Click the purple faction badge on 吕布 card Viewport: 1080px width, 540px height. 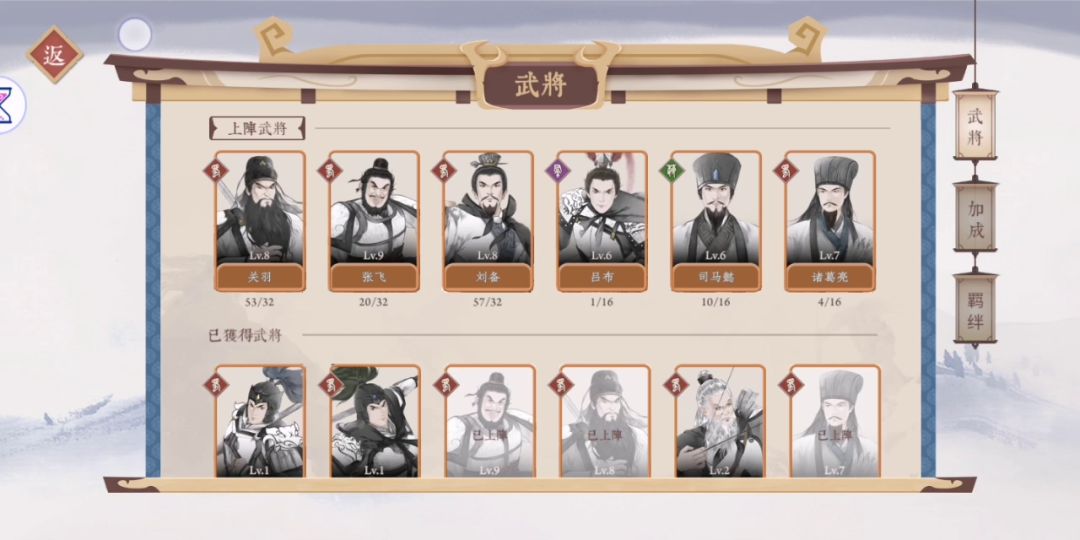click(558, 170)
